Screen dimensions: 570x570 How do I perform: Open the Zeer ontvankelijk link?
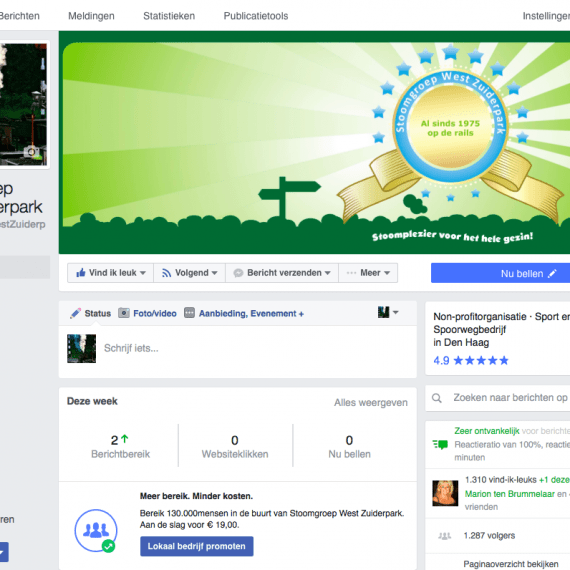(x=486, y=431)
